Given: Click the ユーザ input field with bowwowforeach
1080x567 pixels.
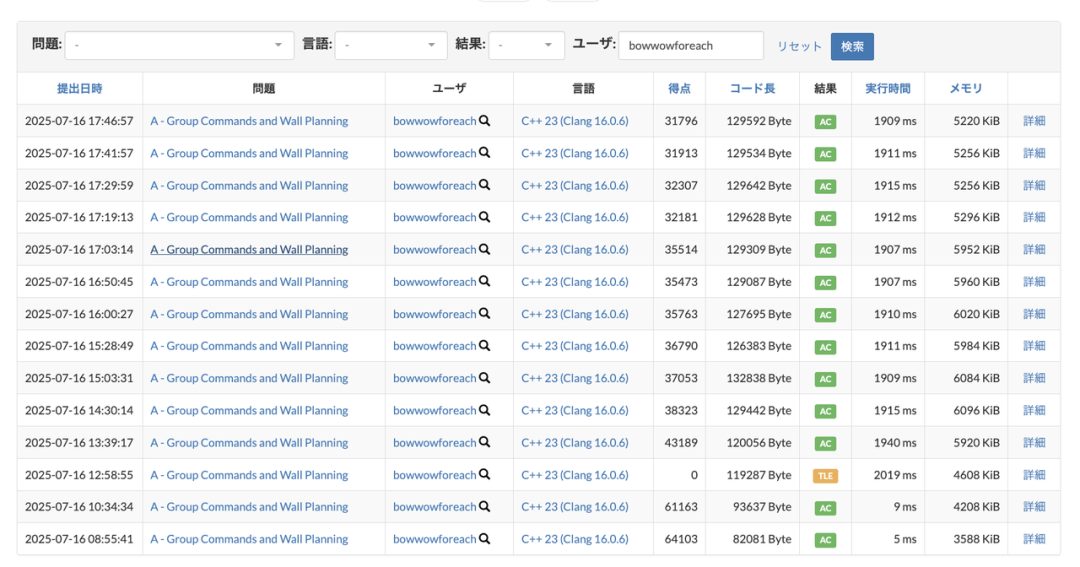Looking at the screenshot, I should click(x=691, y=45).
